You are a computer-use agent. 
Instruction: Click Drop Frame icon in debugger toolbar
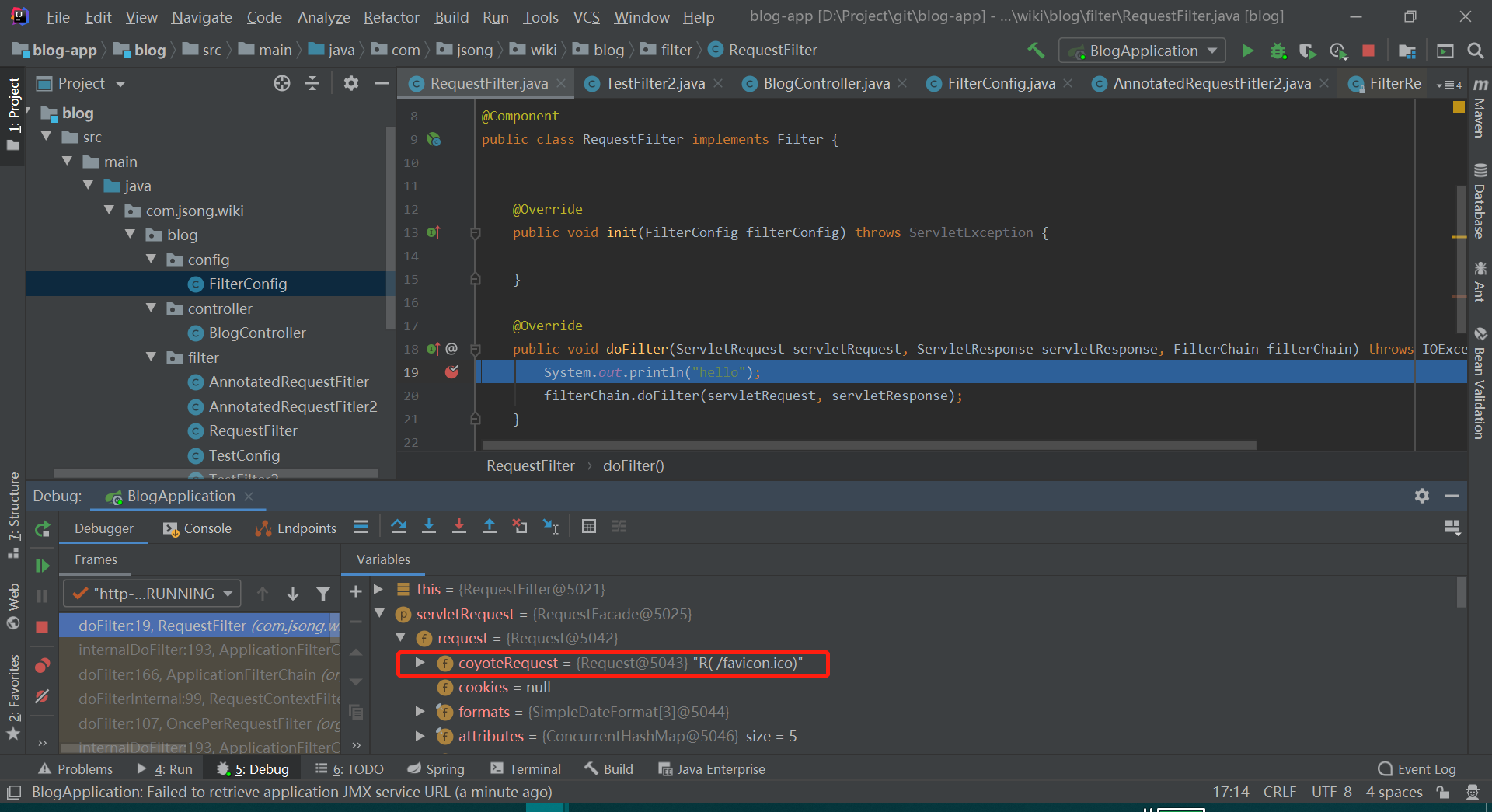click(x=520, y=527)
